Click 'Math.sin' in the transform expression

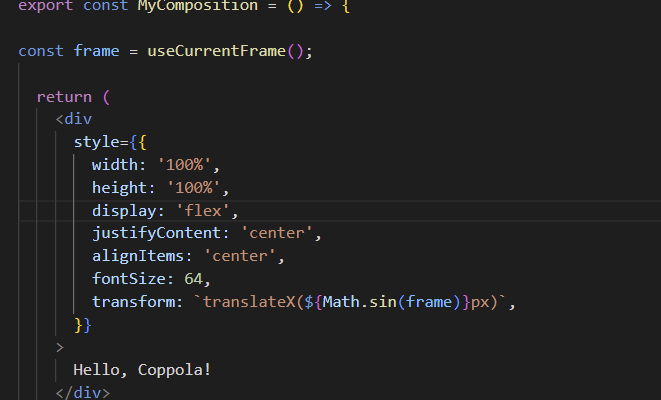(360, 302)
